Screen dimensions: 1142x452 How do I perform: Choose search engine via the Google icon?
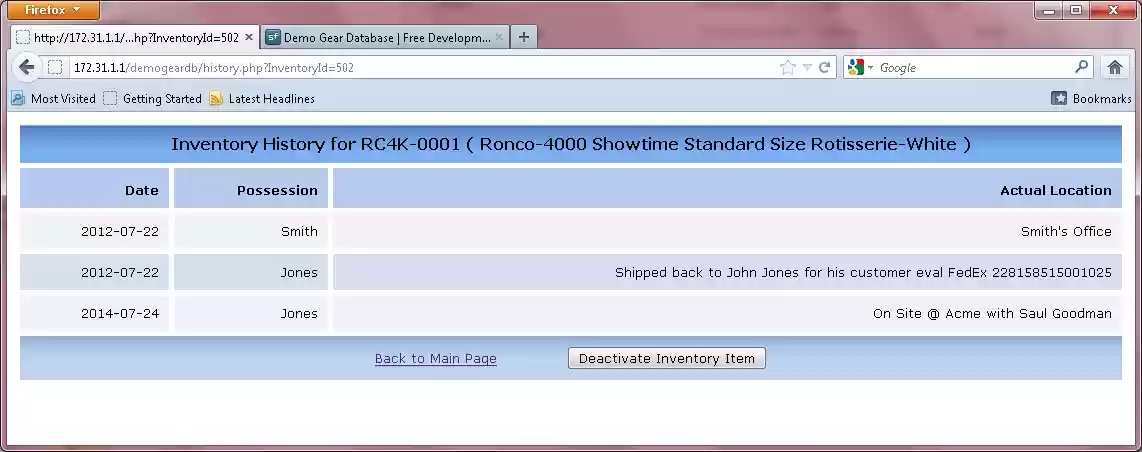click(x=860, y=68)
